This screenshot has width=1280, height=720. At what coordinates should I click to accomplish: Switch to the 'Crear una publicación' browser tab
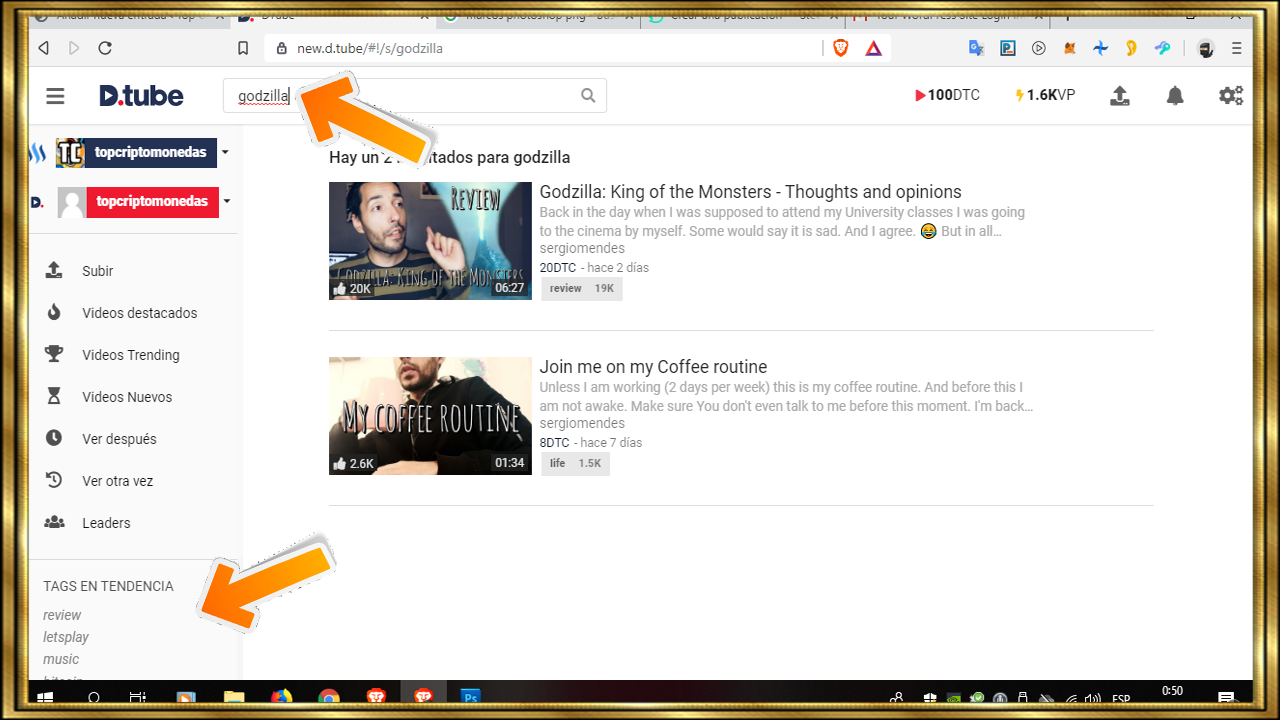[x=742, y=17]
